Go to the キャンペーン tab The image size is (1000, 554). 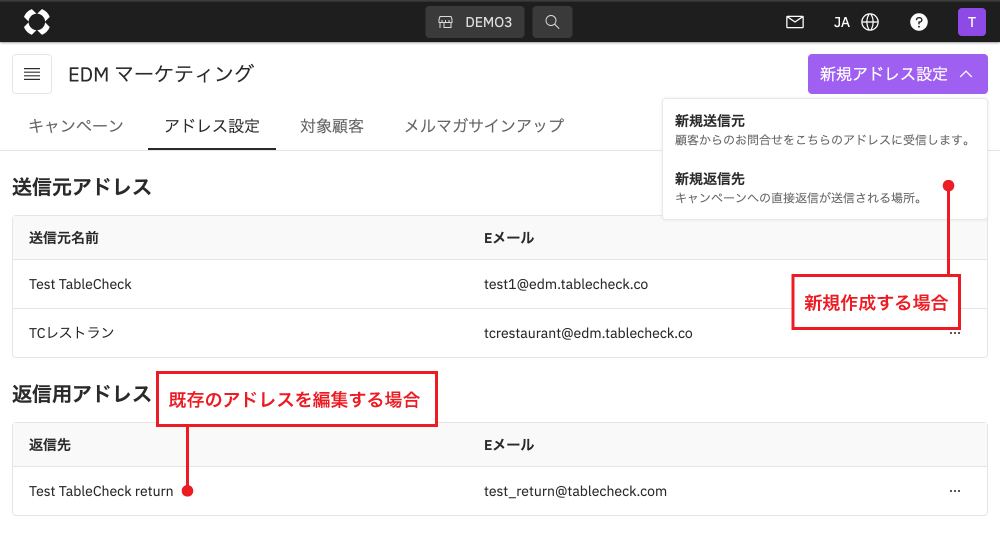click(76, 126)
